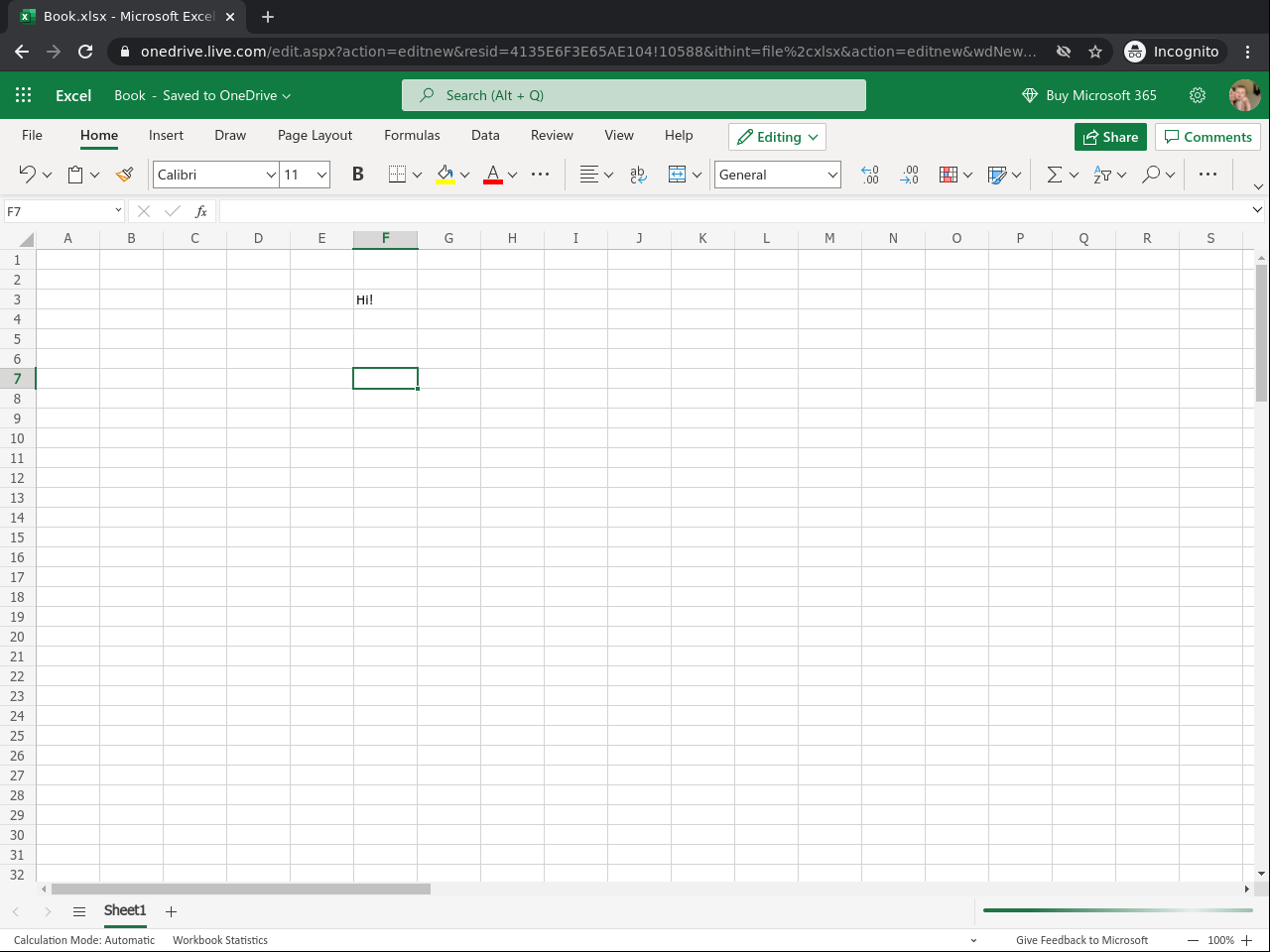Click the Merge cells icon
1270x952 pixels.
pos(677,175)
